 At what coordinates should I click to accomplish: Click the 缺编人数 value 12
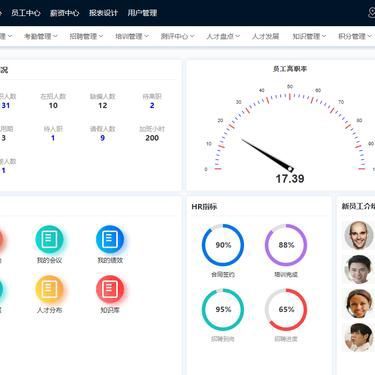click(x=103, y=106)
